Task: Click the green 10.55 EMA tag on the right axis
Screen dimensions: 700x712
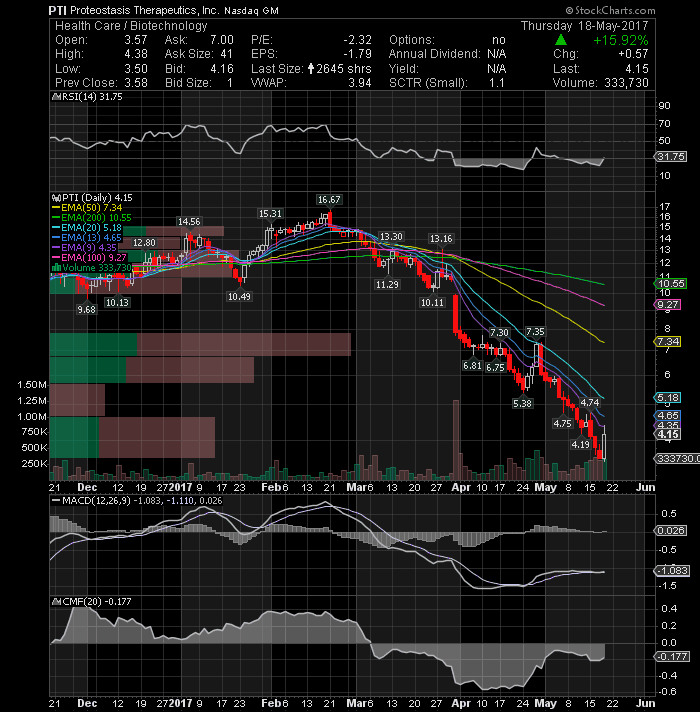Action: 671,284
